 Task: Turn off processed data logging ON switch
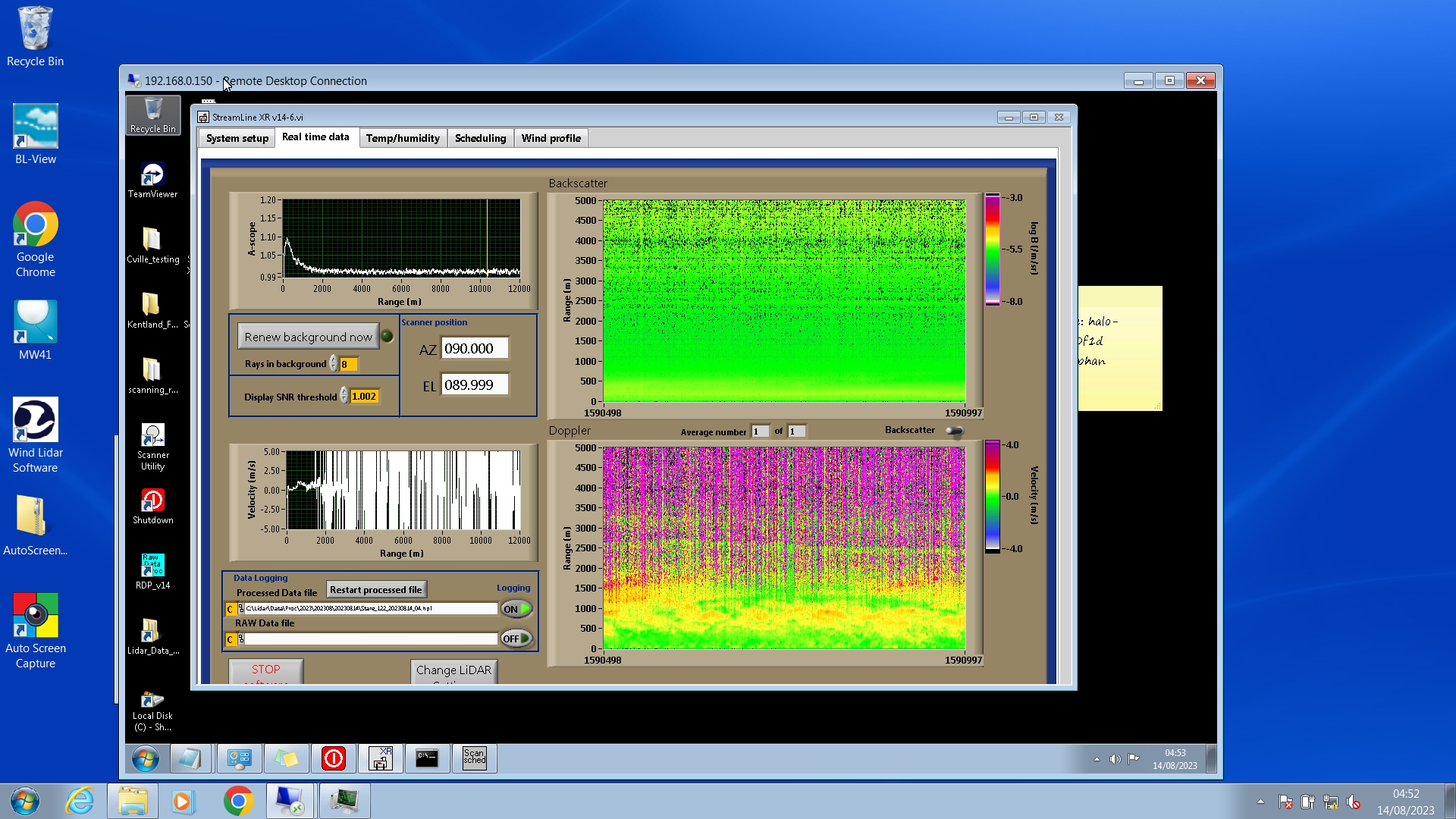(x=516, y=609)
